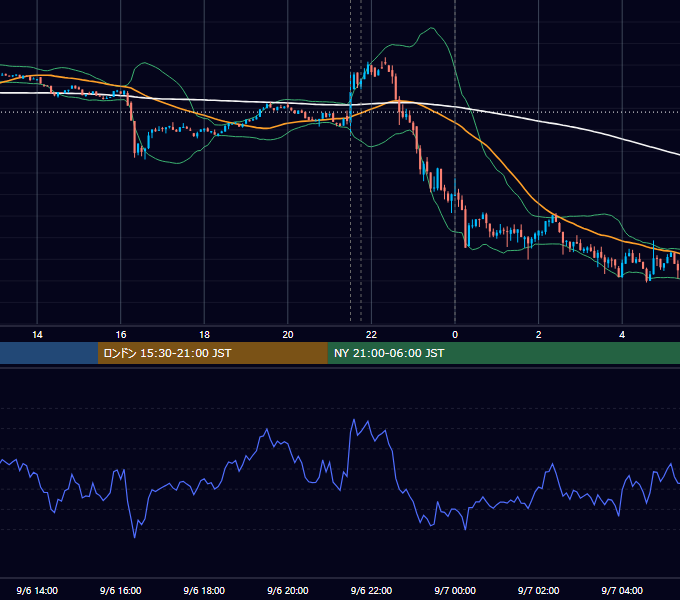This screenshot has width=680, height=600.
Task: Click the 18 hour axis label
Action: tap(204, 335)
